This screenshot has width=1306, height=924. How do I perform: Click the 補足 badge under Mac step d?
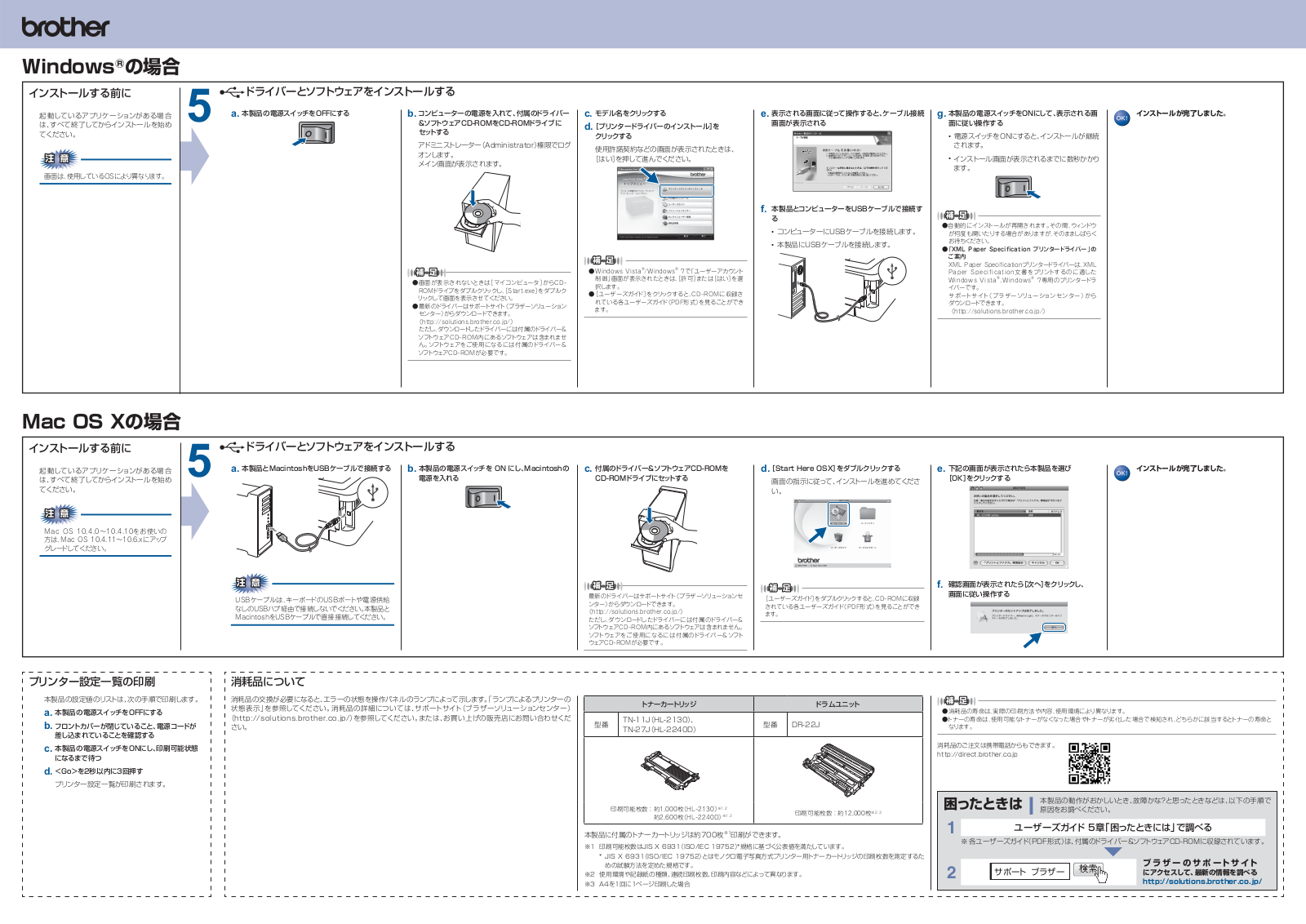(780, 588)
